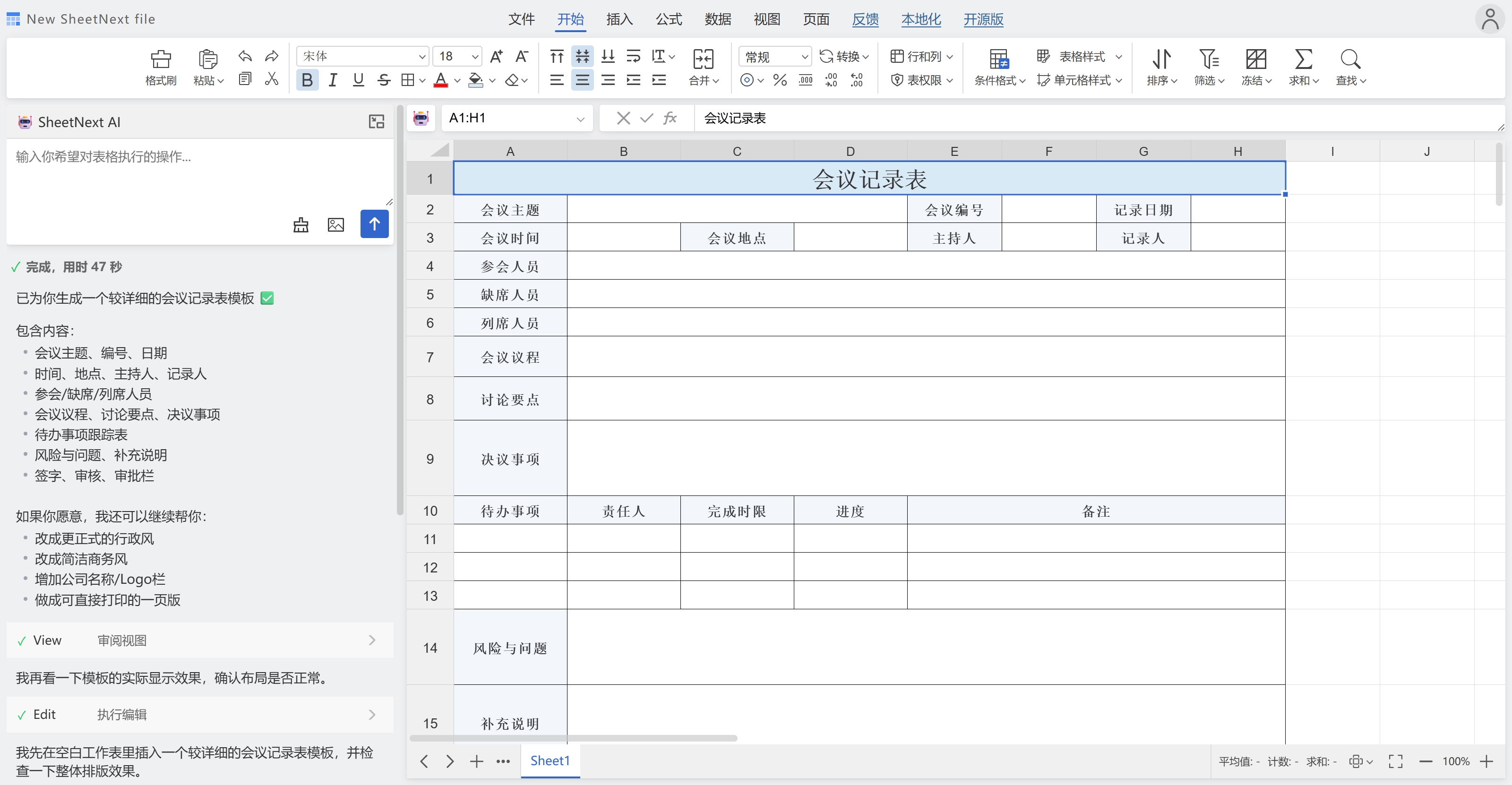
Task: Click the merge cells icon
Action: point(703,59)
